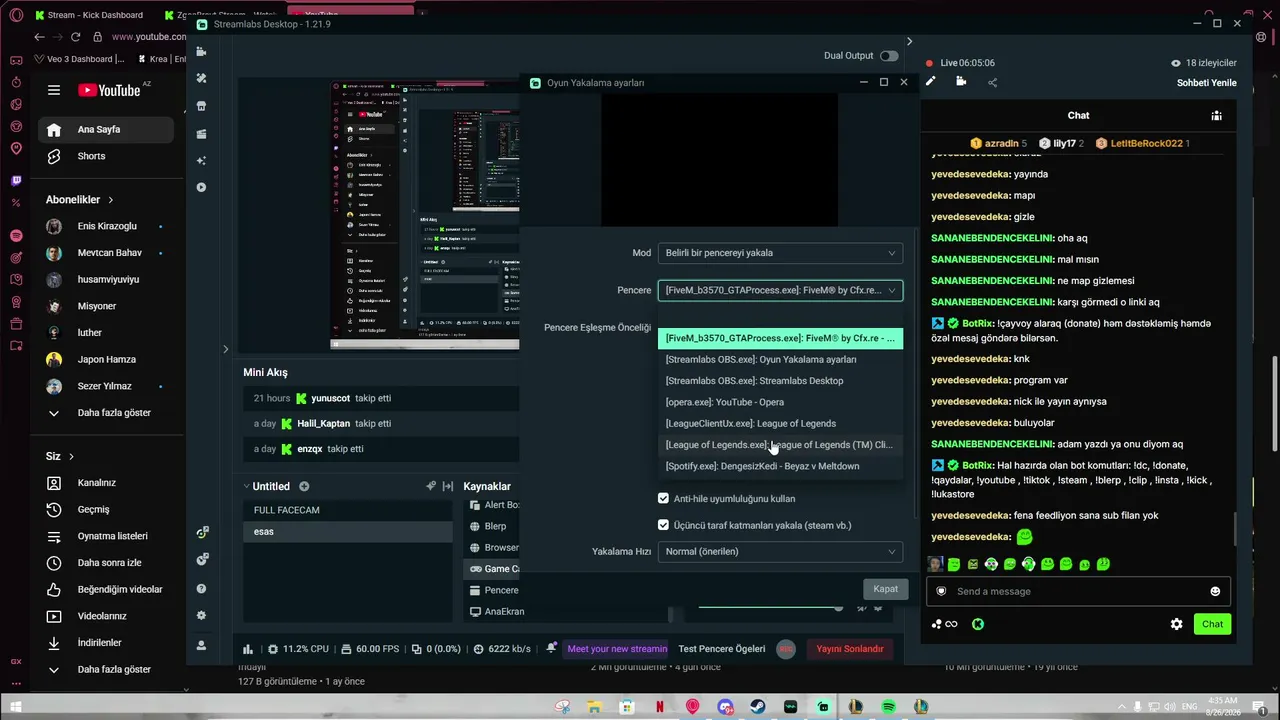
Task: Open the Editor icon in Streamlabs sidebar
Action: [x=201, y=51]
